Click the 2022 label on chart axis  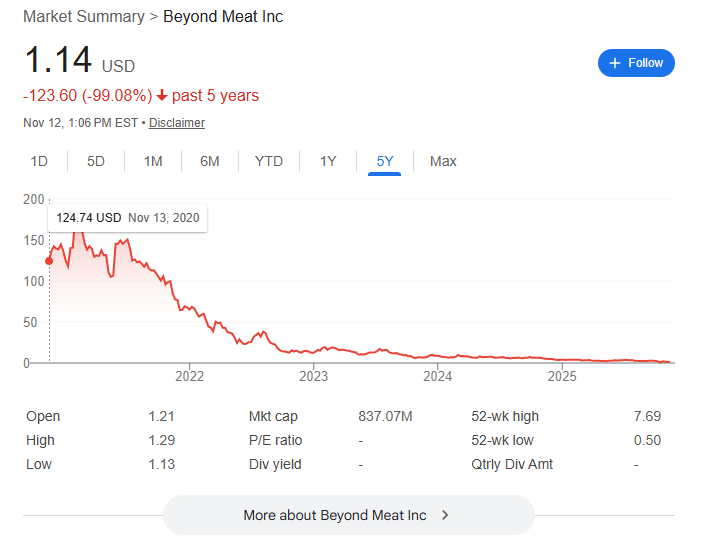click(189, 376)
